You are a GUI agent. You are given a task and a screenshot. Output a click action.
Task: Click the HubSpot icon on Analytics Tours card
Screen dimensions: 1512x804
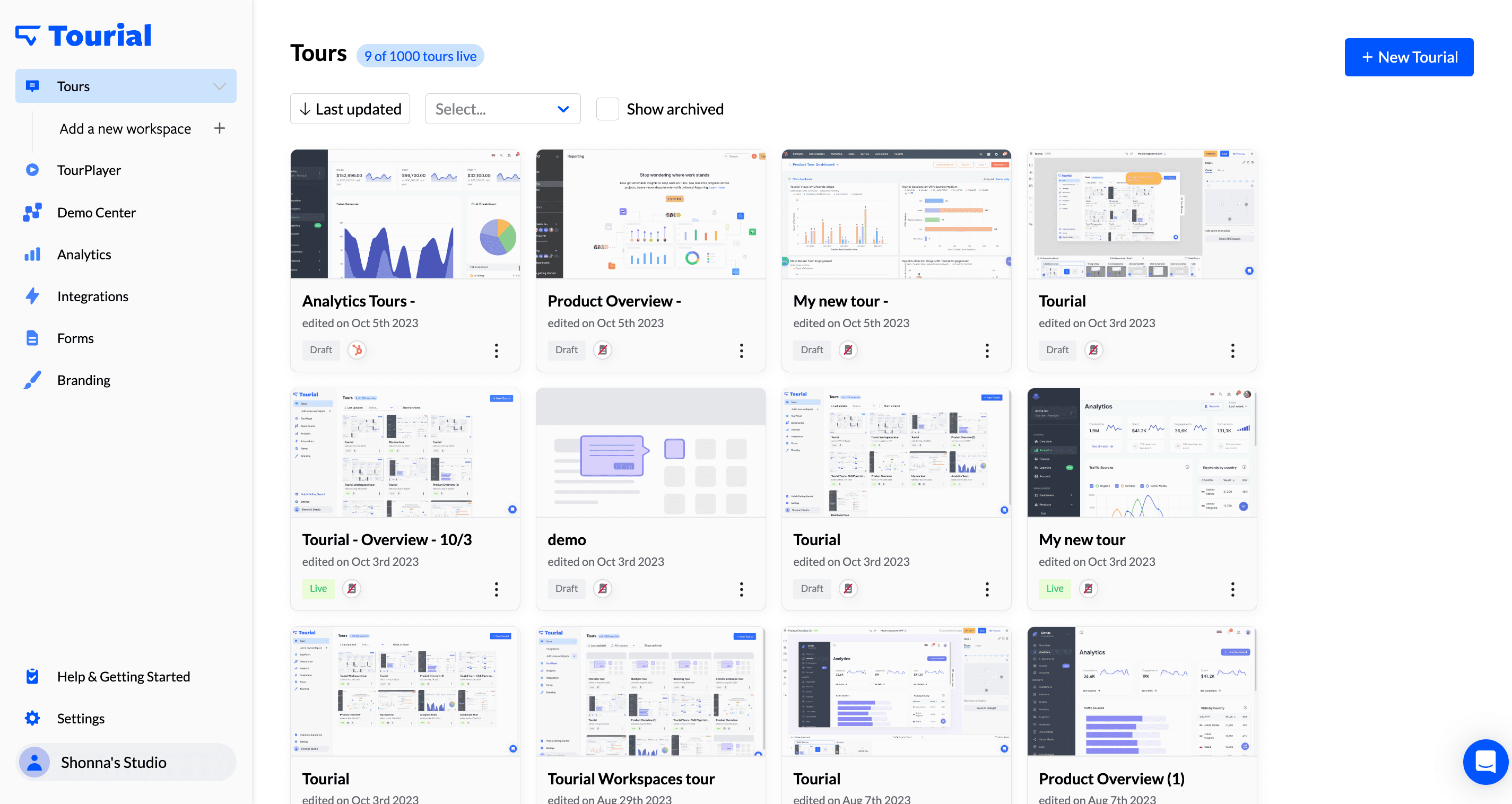pos(357,350)
